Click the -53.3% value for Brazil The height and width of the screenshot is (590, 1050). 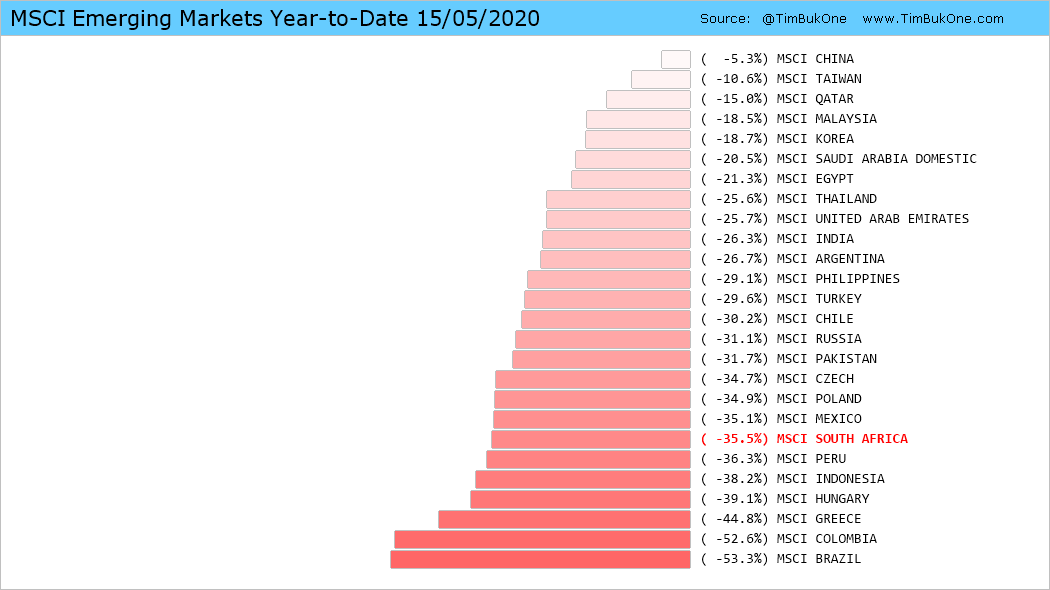pos(735,559)
